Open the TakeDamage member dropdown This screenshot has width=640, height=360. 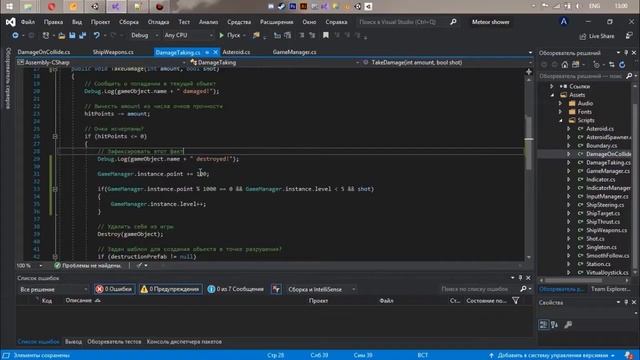(447, 62)
